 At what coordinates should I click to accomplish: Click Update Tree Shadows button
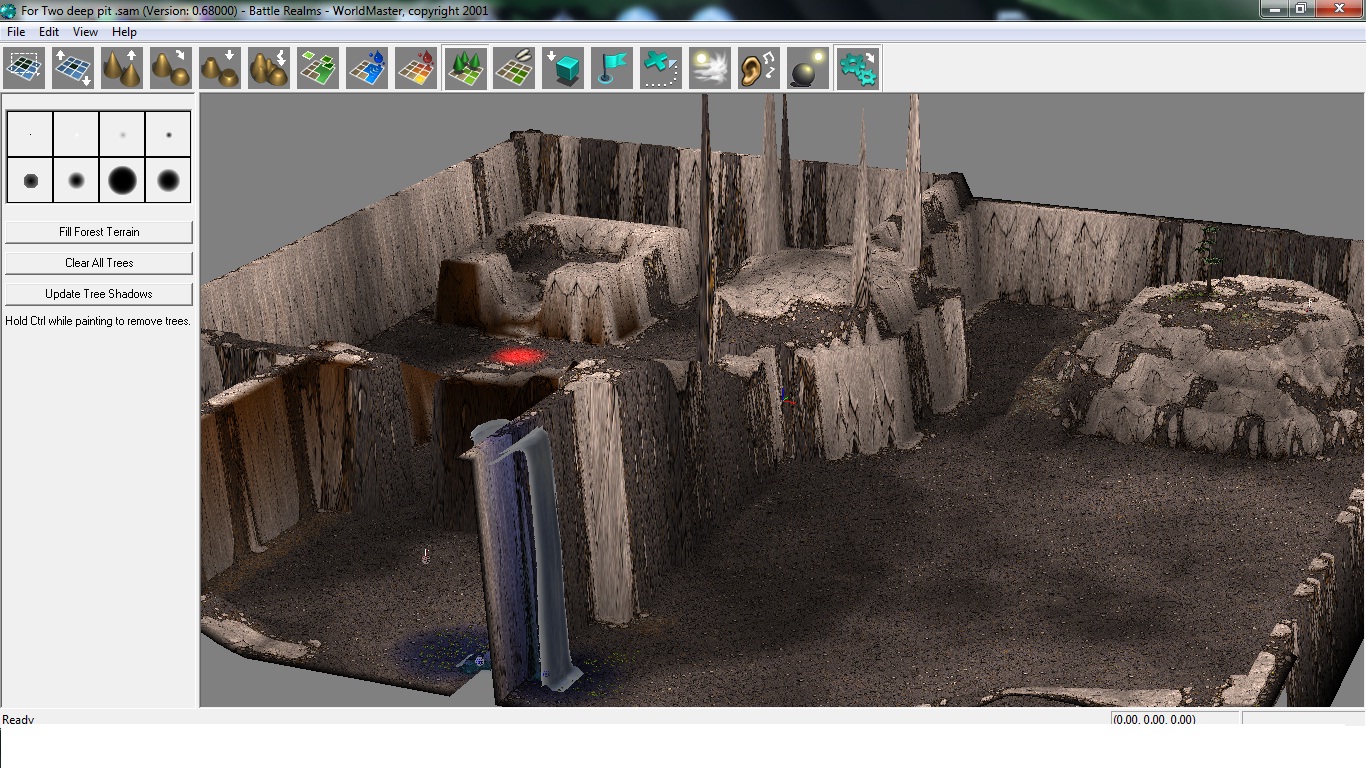99,294
